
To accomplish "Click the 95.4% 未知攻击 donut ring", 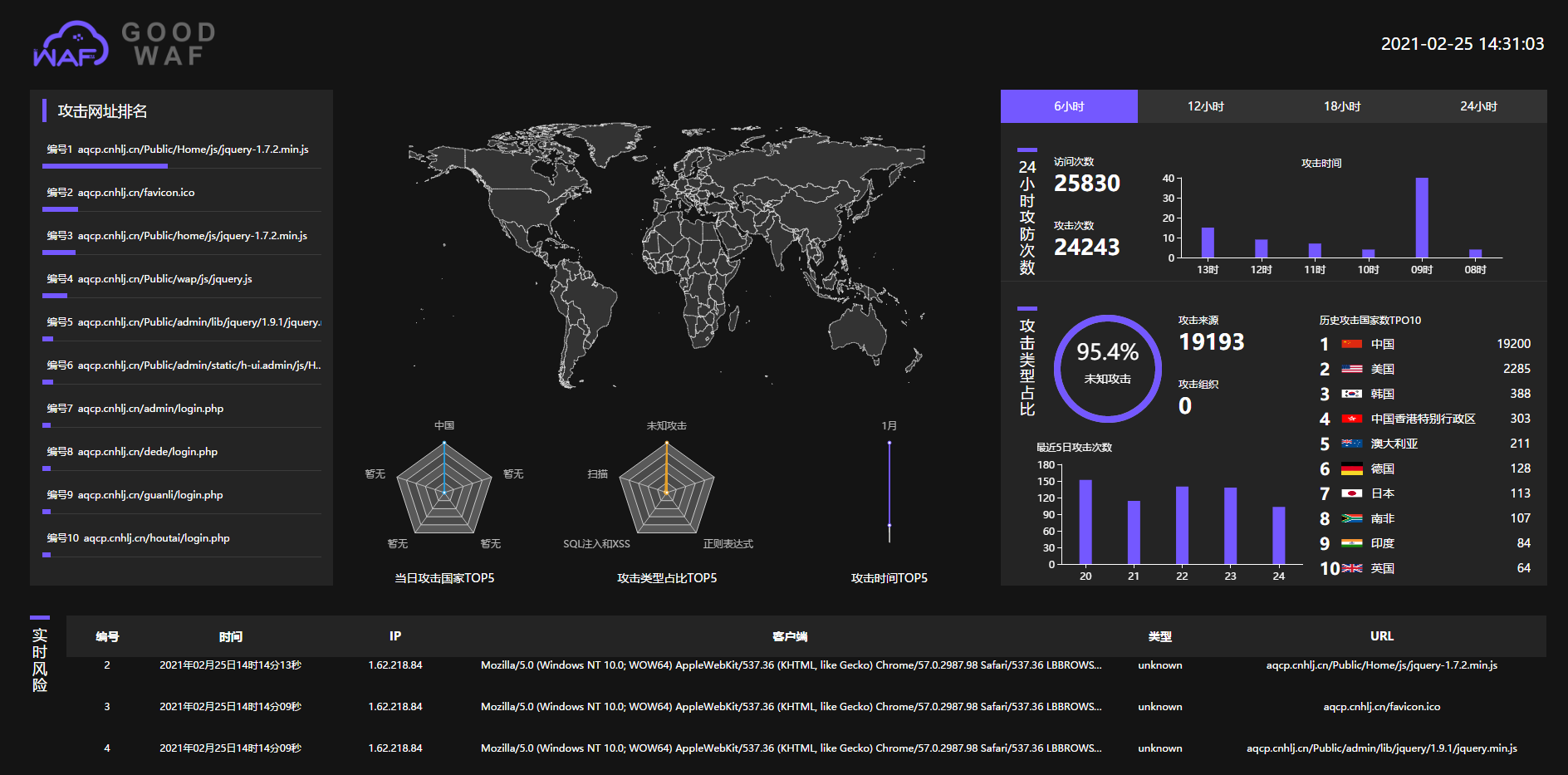I will [x=1108, y=368].
